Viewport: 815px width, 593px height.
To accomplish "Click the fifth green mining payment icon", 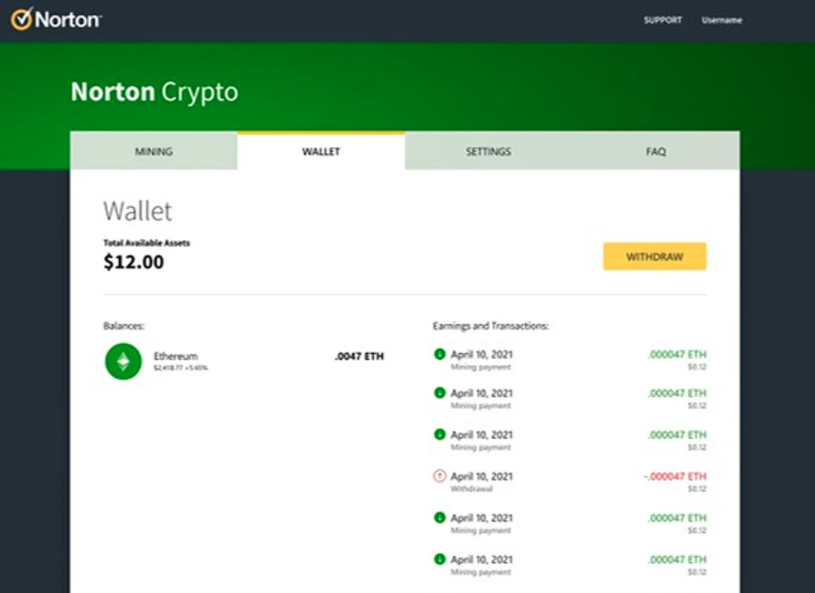I will click(x=440, y=518).
